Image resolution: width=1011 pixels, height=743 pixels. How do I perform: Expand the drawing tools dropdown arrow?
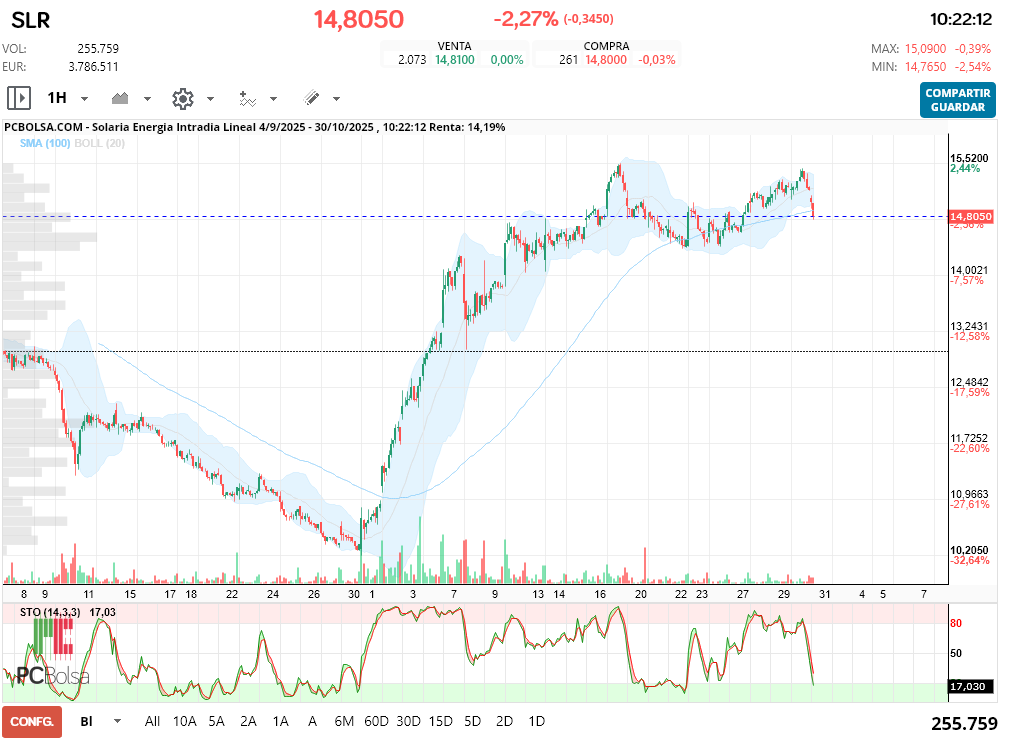337,99
